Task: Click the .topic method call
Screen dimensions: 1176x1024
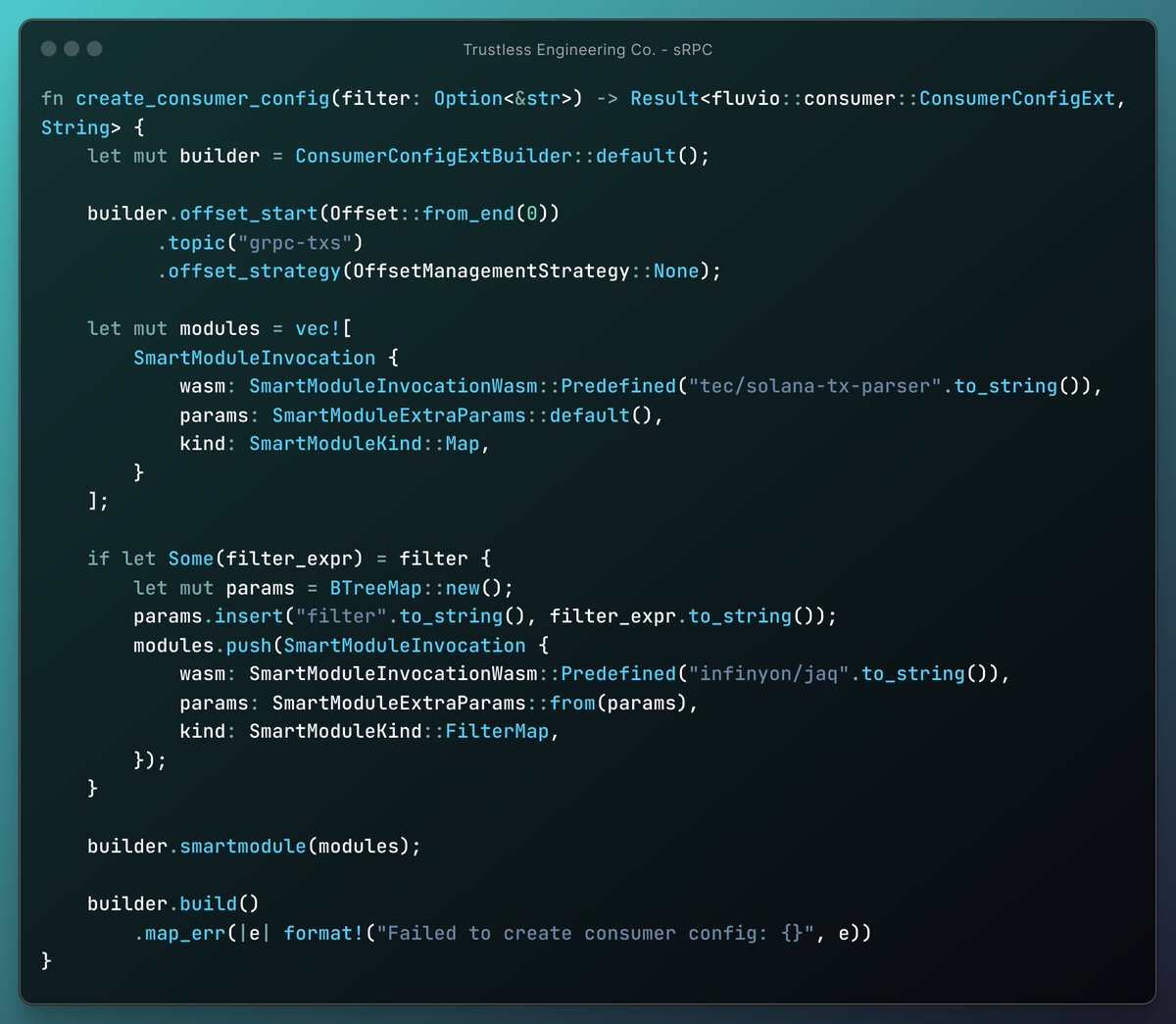Action: pyautogui.click(x=191, y=242)
